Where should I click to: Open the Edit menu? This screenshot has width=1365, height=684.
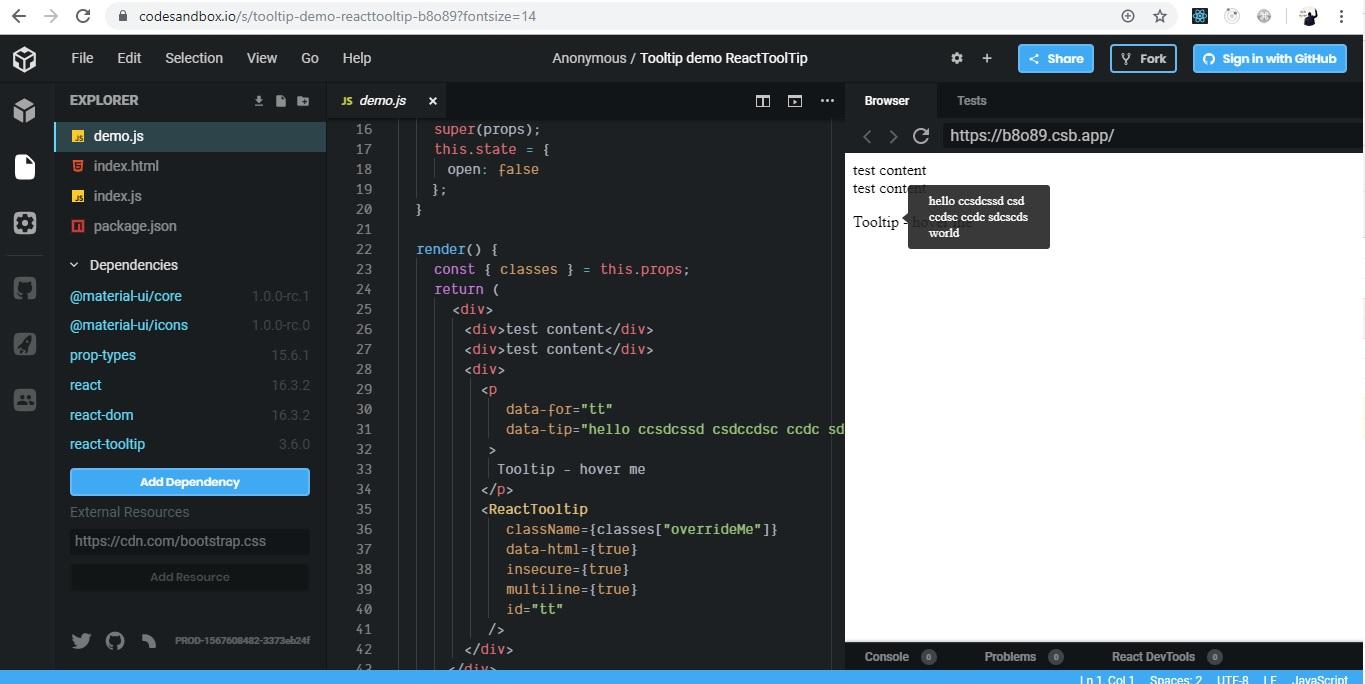coord(129,58)
